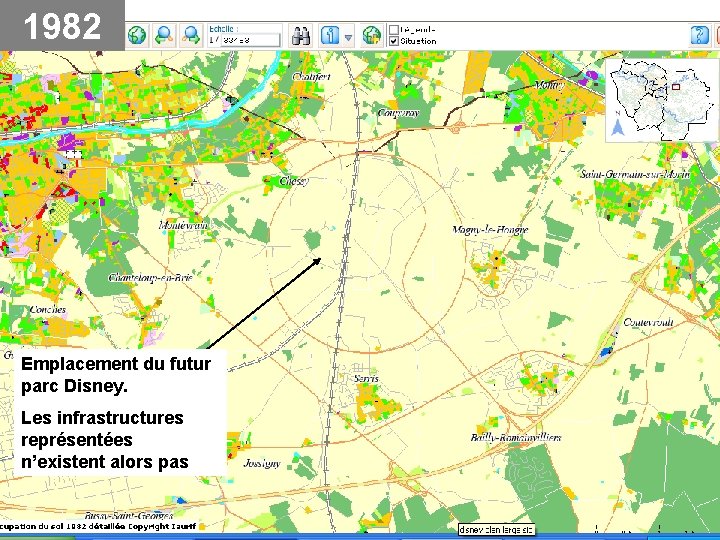This screenshot has height=540, width=720.
Task: Open the binoculars search tool
Action: (301, 36)
